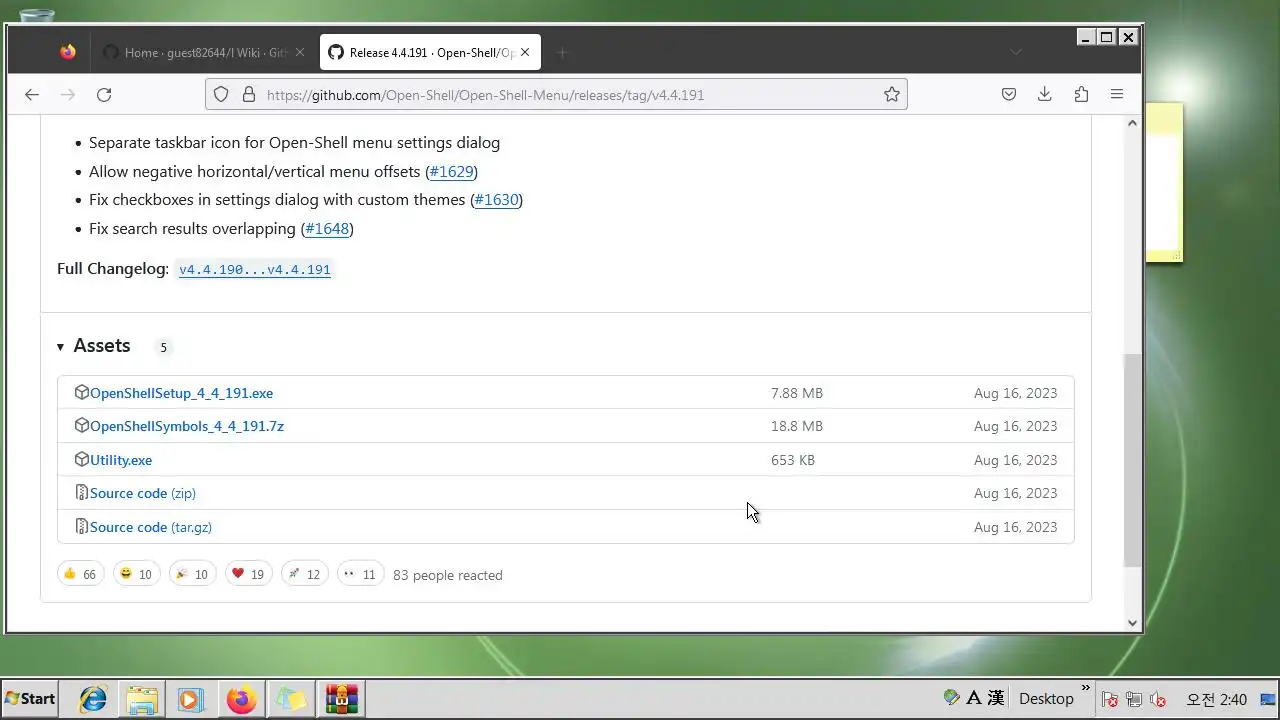The image size is (1280, 720).
Task: Click muted volume tray icon
Action: 1158,699
